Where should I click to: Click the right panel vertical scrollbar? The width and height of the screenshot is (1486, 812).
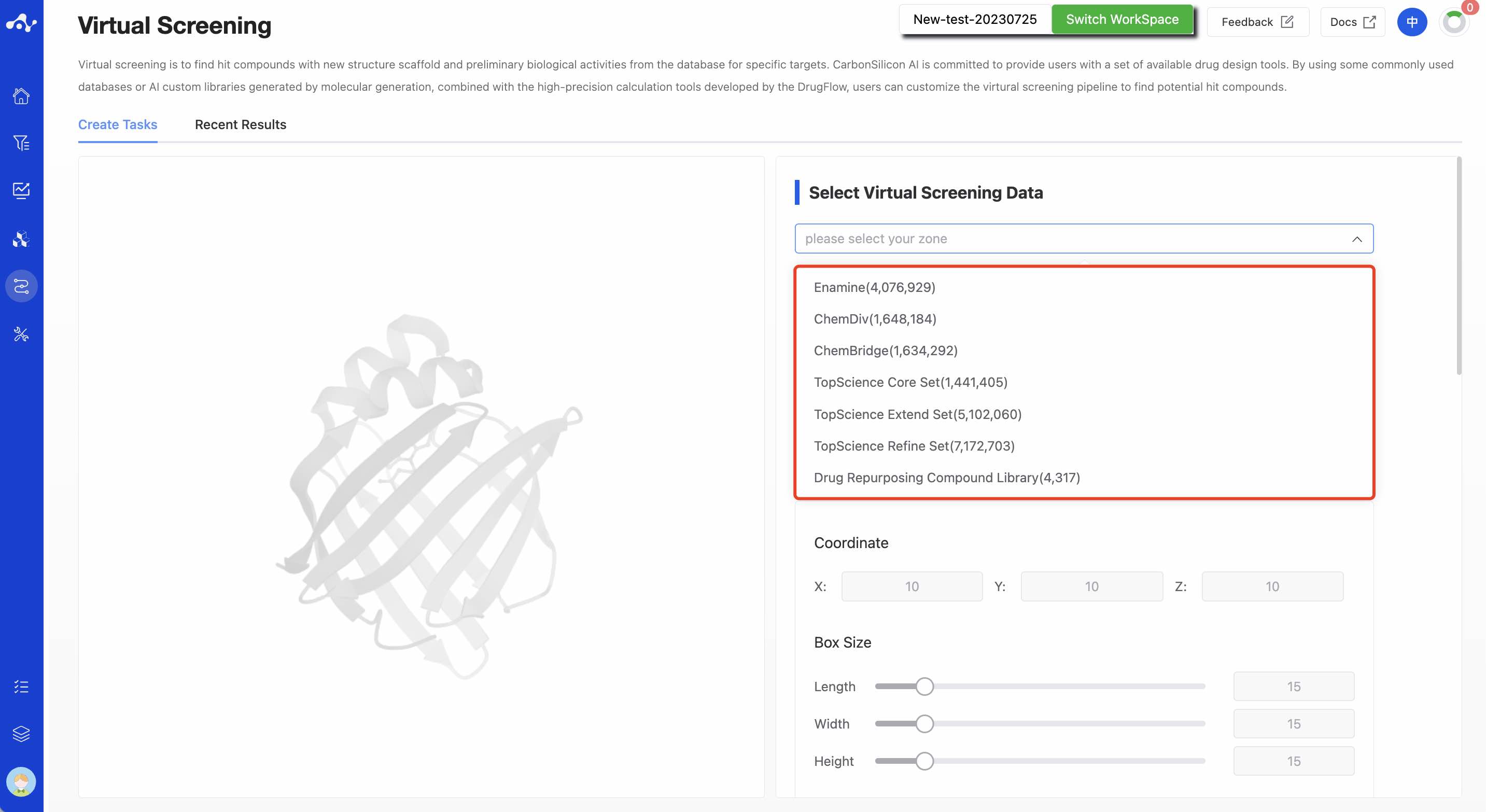(1459, 265)
